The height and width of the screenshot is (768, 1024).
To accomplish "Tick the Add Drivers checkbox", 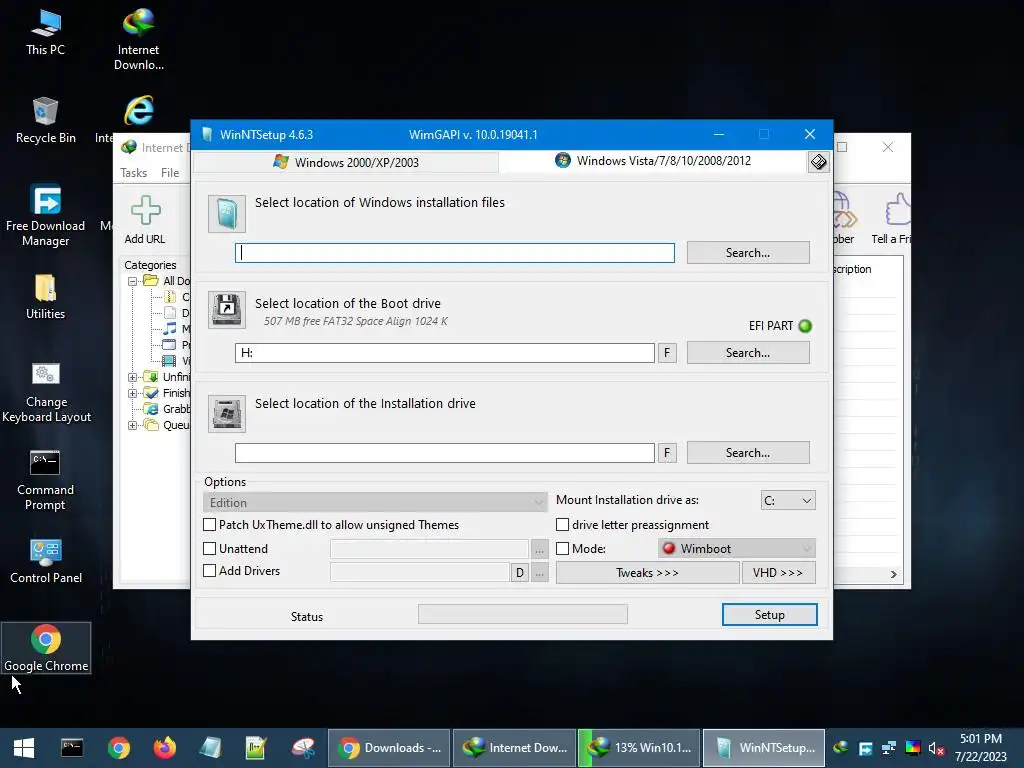I will (210, 570).
